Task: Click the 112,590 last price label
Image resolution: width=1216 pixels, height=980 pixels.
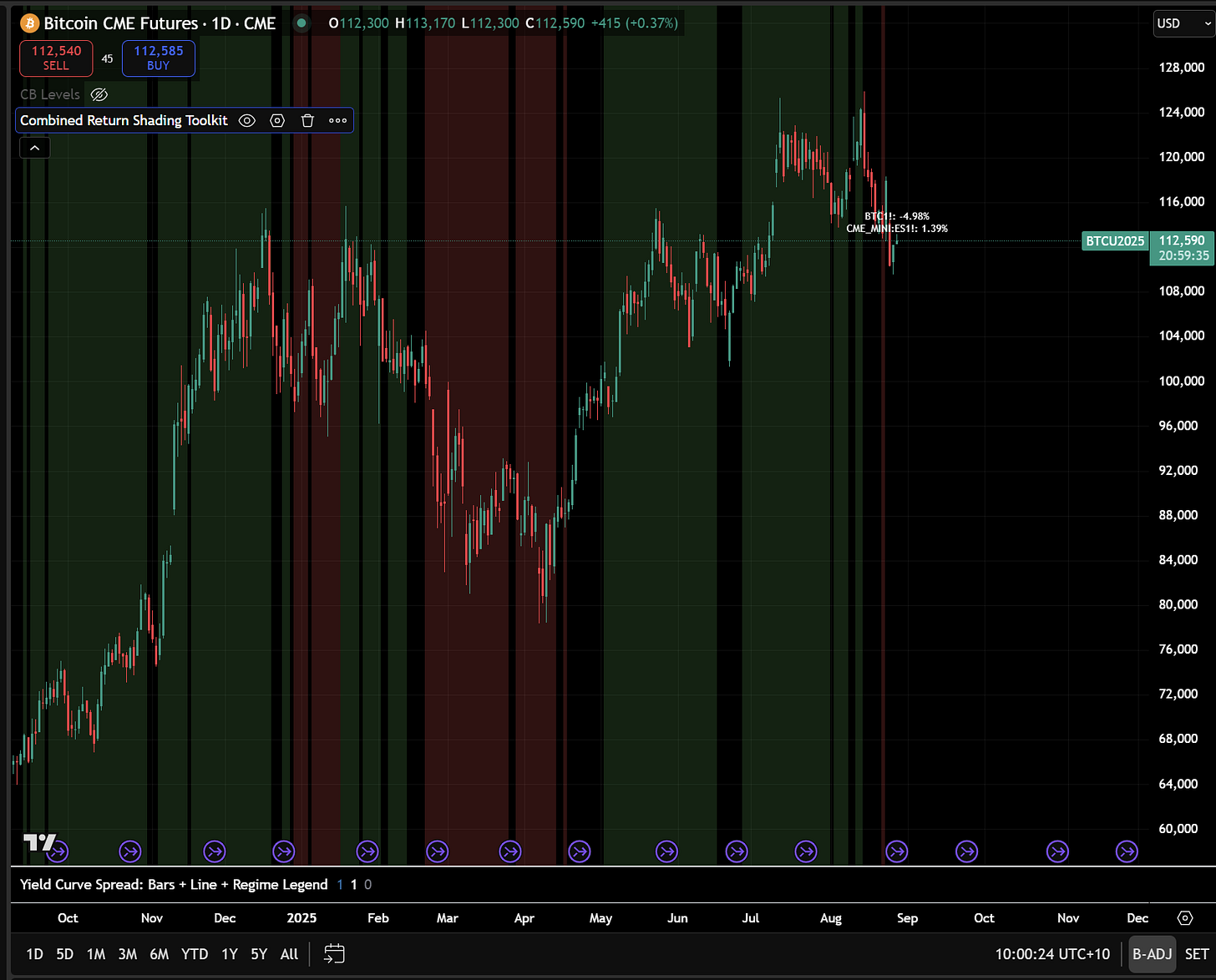Action: click(1182, 240)
